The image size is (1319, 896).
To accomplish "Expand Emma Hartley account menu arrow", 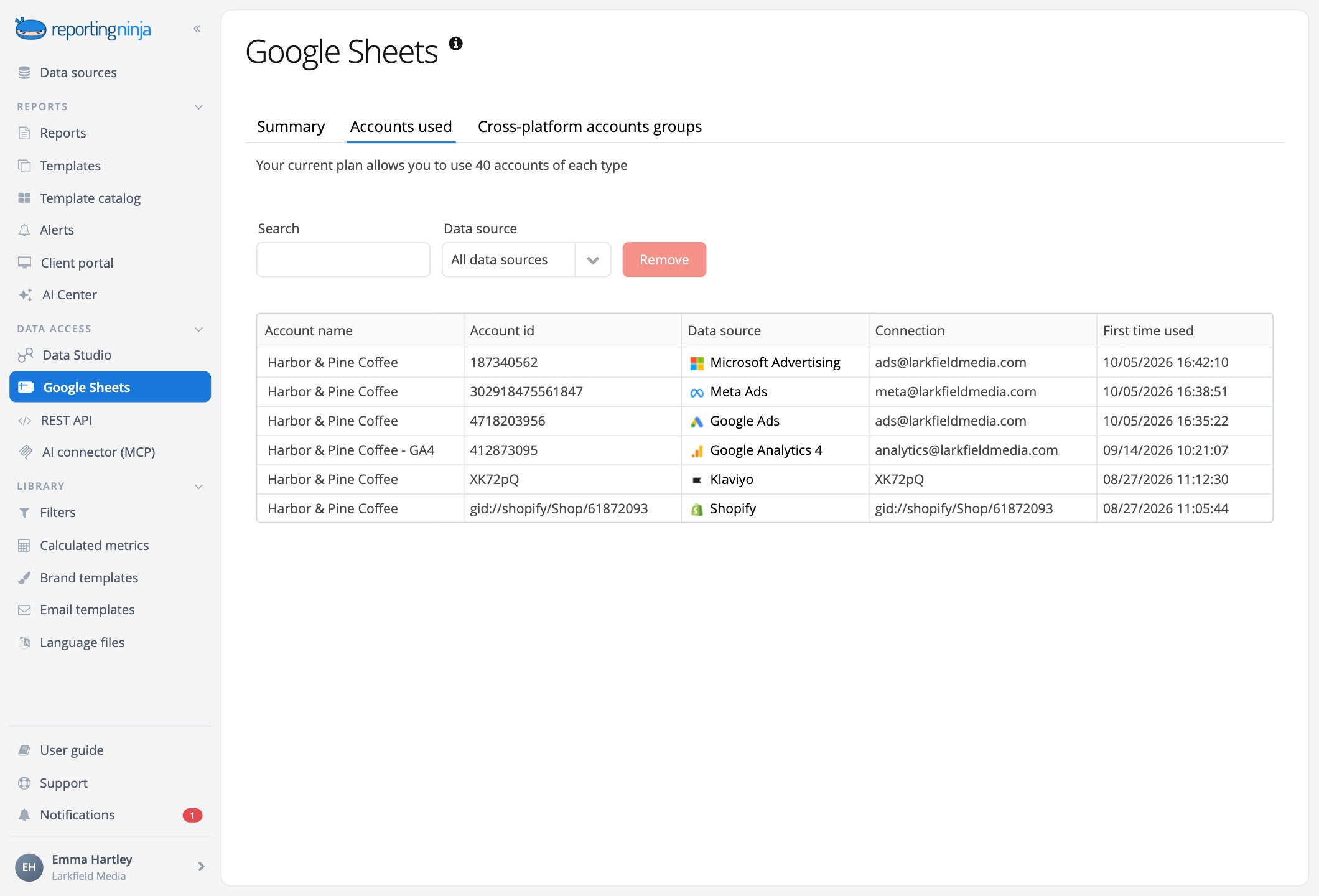I will [x=201, y=866].
